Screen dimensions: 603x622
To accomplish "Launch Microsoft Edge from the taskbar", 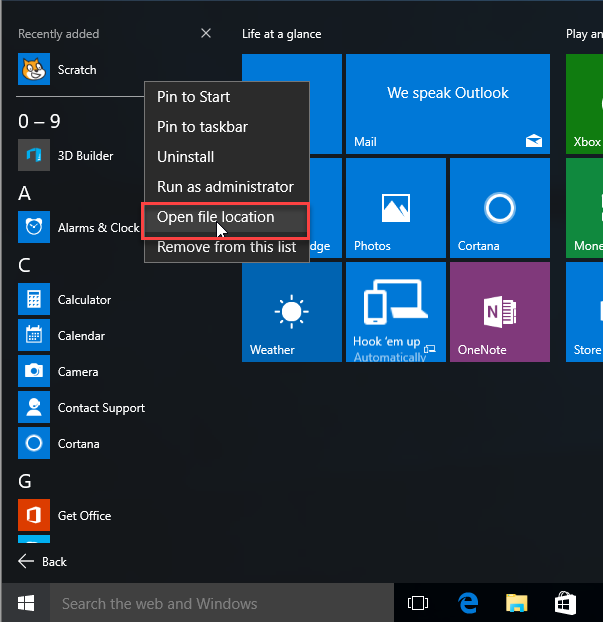I will tap(468, 603).
